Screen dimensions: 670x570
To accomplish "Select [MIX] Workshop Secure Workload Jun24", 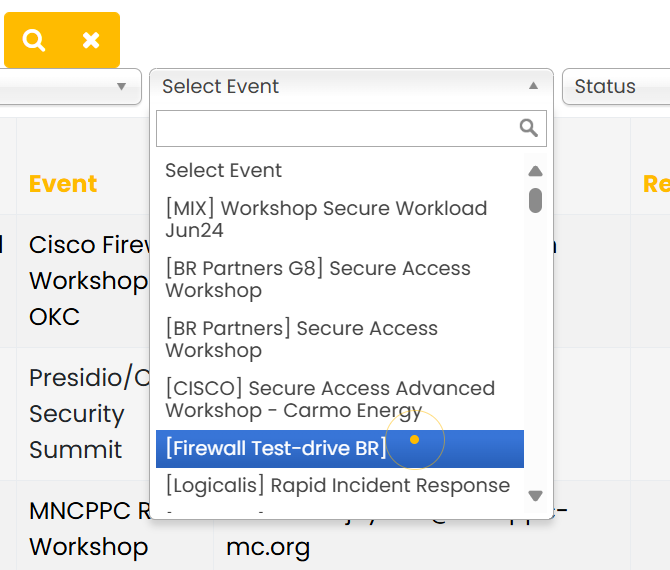I will pos(326,219).
